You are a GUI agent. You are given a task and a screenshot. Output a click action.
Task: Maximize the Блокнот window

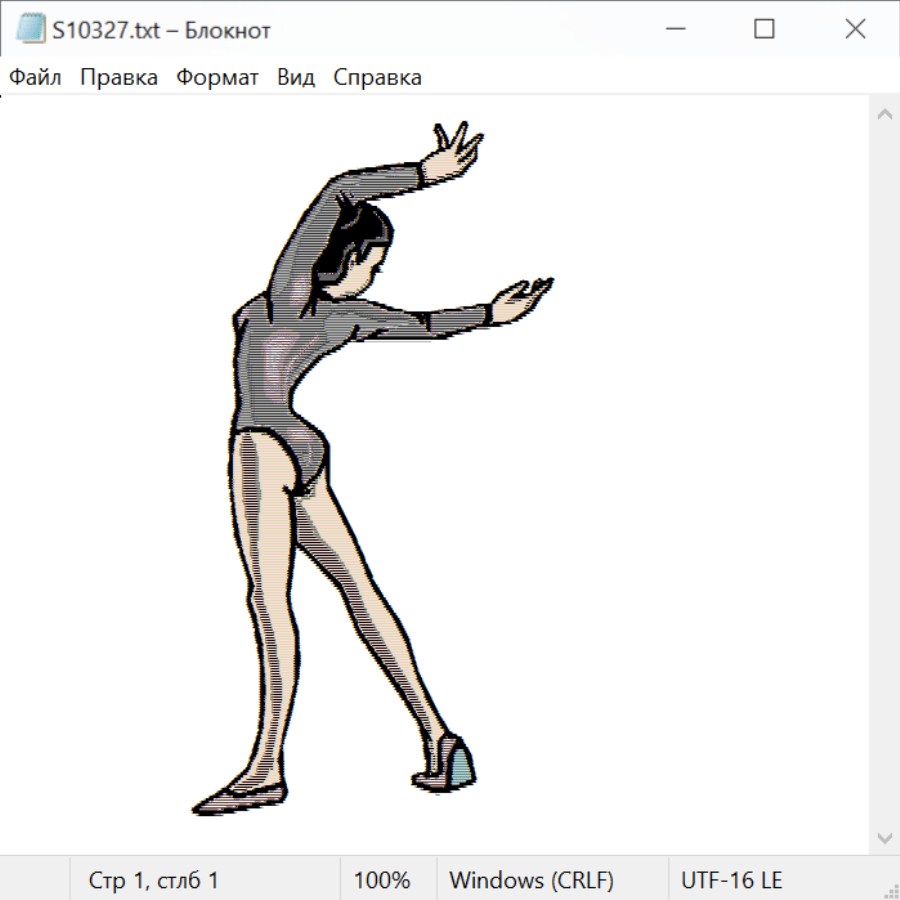click(764, 30)
